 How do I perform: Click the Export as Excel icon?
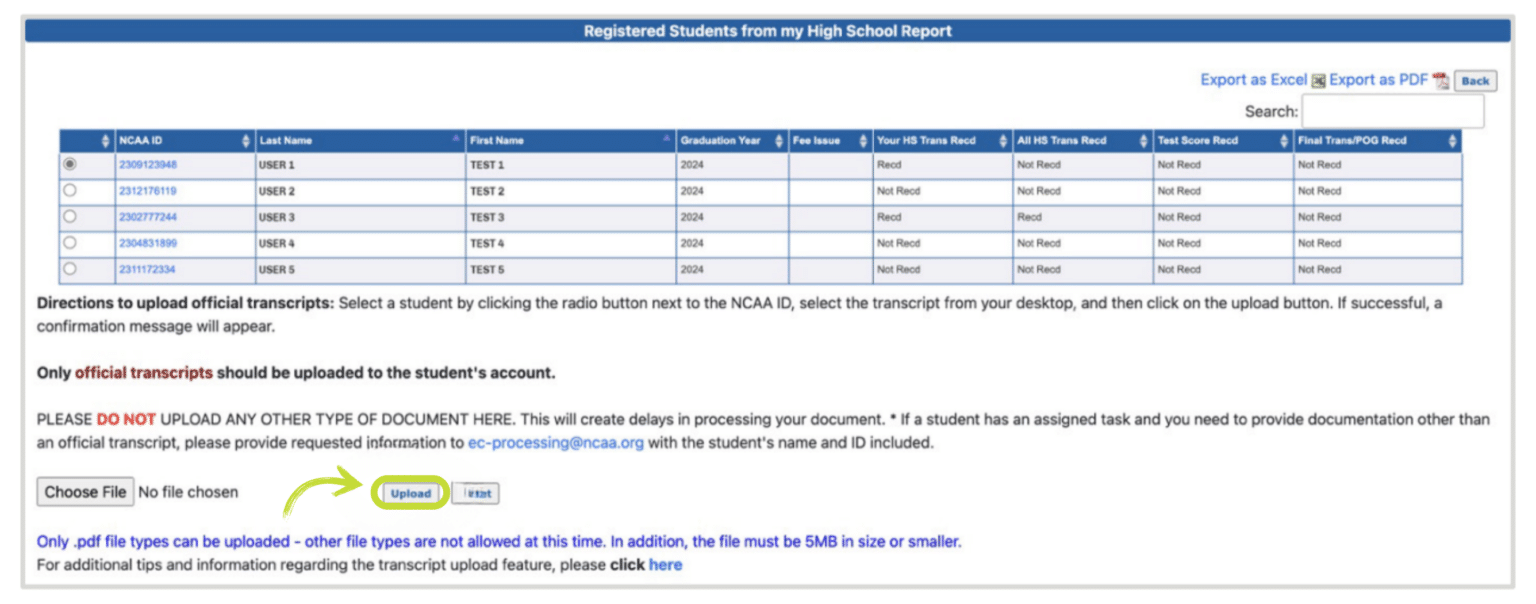click(x=1320, y=79)
